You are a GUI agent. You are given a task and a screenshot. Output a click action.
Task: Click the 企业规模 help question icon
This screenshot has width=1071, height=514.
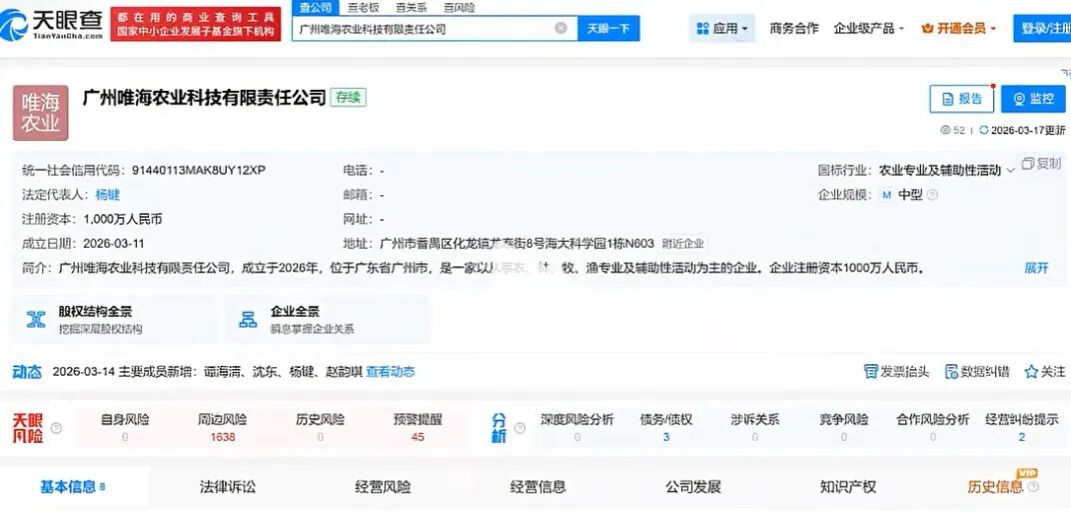932,195
